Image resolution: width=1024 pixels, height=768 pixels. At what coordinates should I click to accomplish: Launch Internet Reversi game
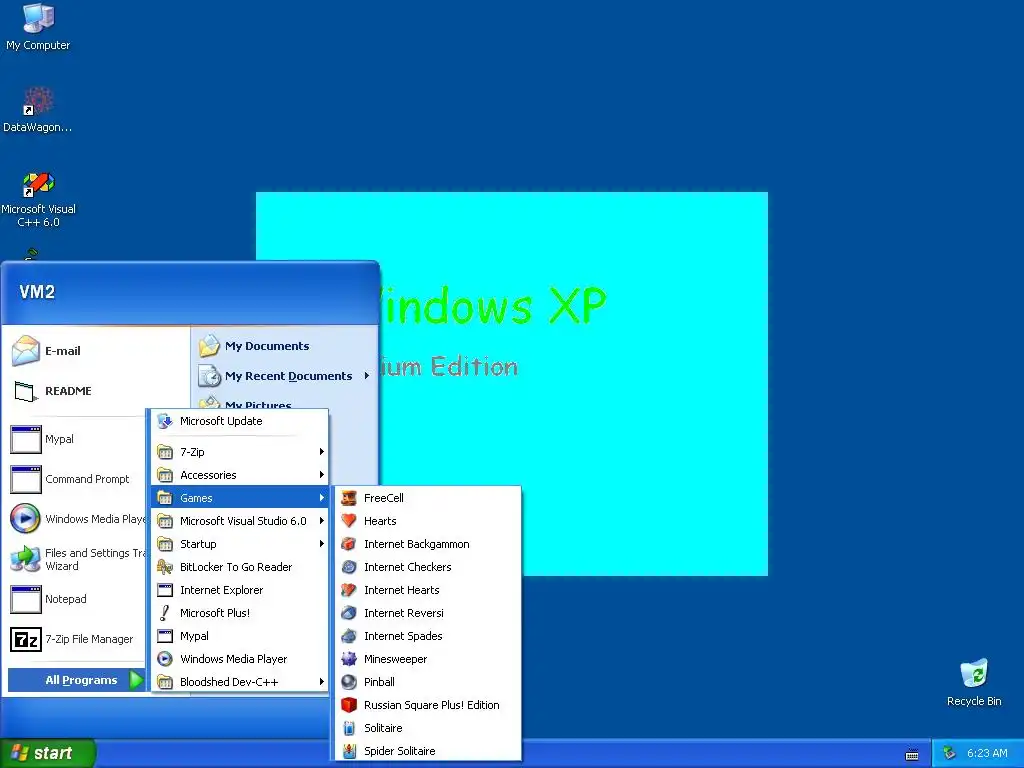[428, 613]
